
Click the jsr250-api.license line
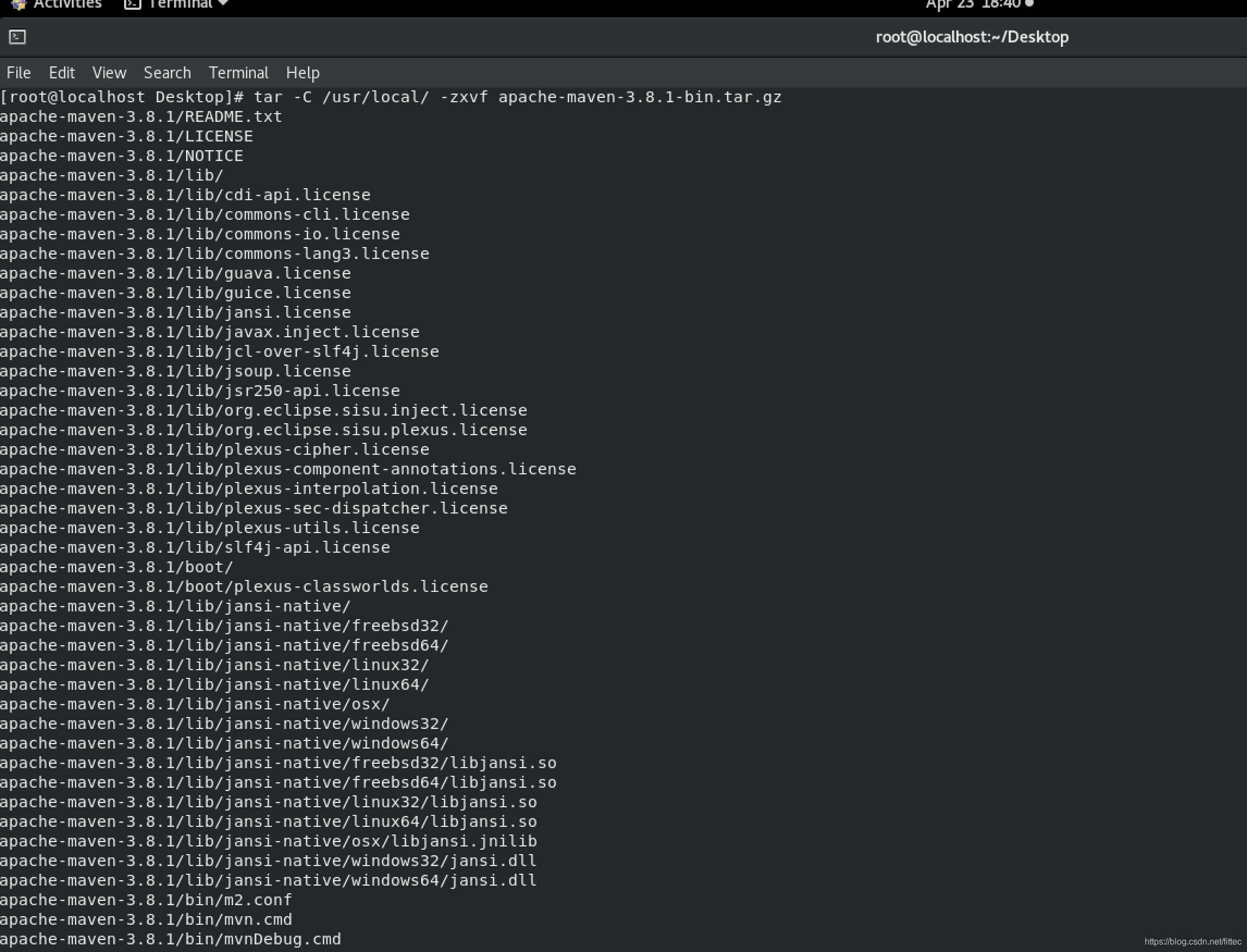click(200, 391)
